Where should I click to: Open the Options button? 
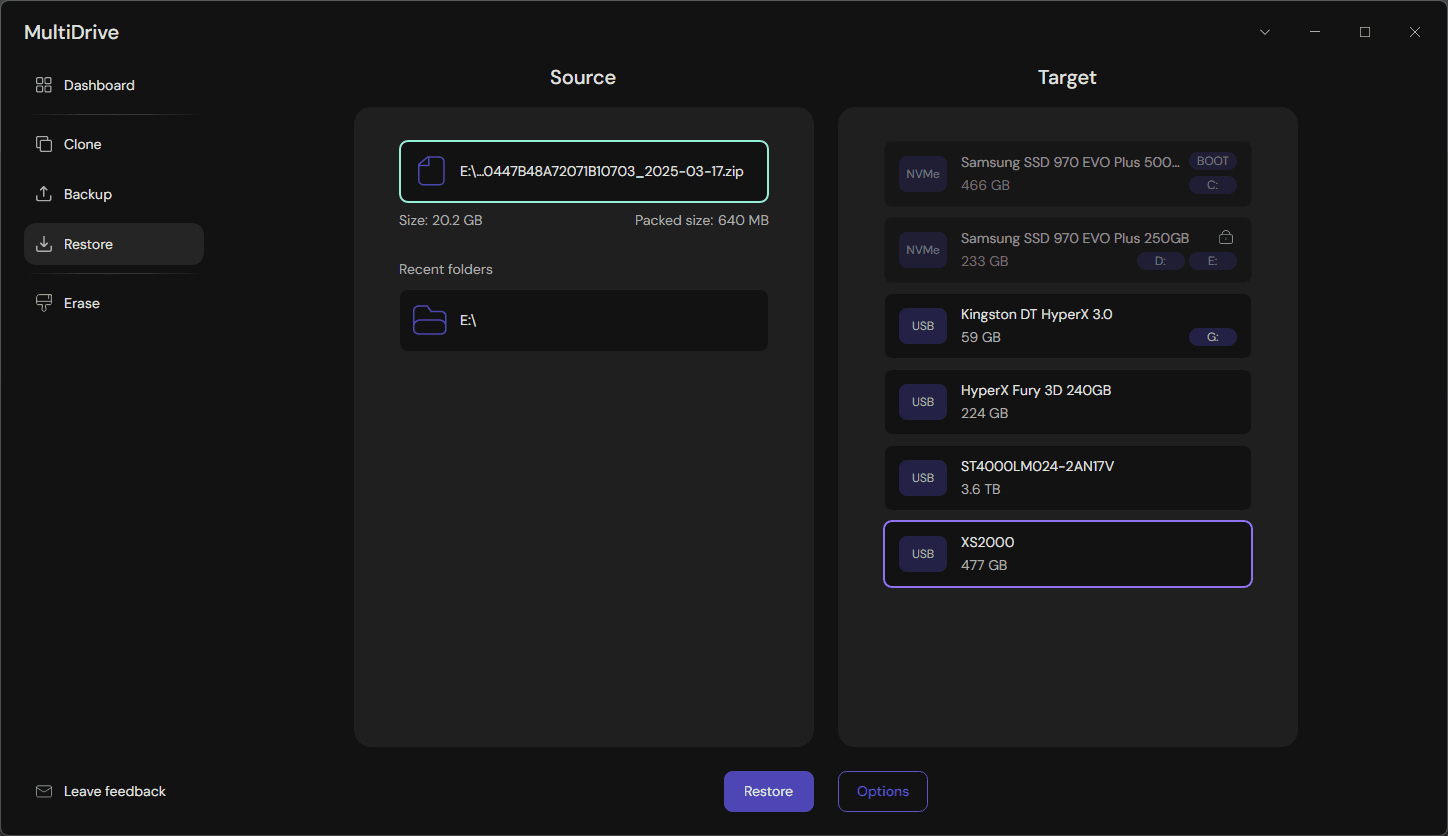tap(882, 791)
